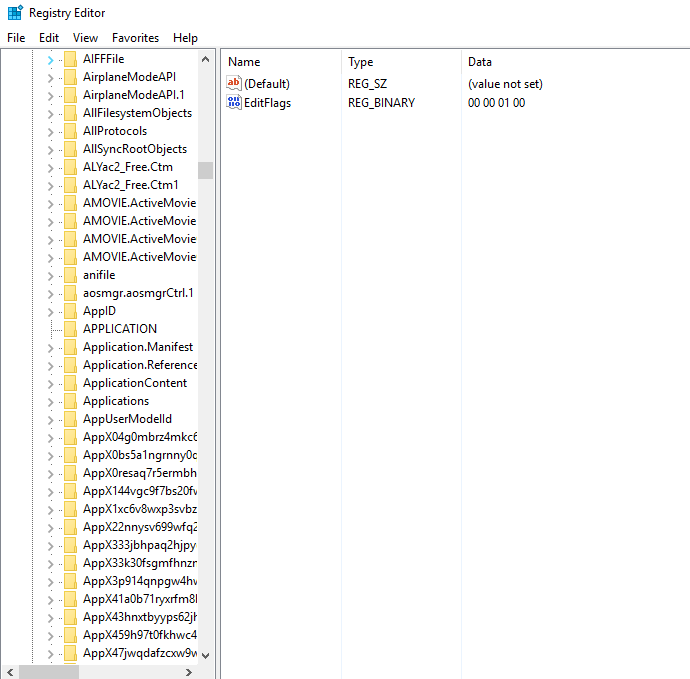Click the (Default) string value icon
This screenshot has width=690, height=679.
[234, 83]
